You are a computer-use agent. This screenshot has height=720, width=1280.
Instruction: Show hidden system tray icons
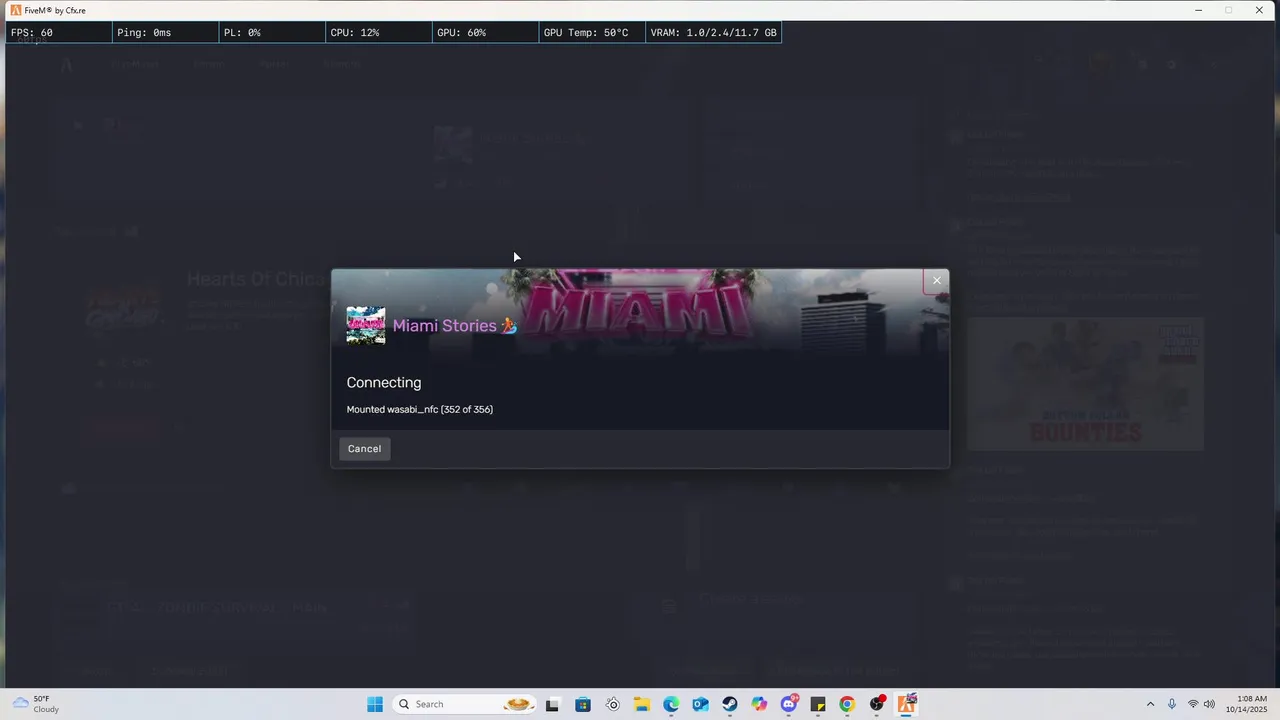(1150, 704)
